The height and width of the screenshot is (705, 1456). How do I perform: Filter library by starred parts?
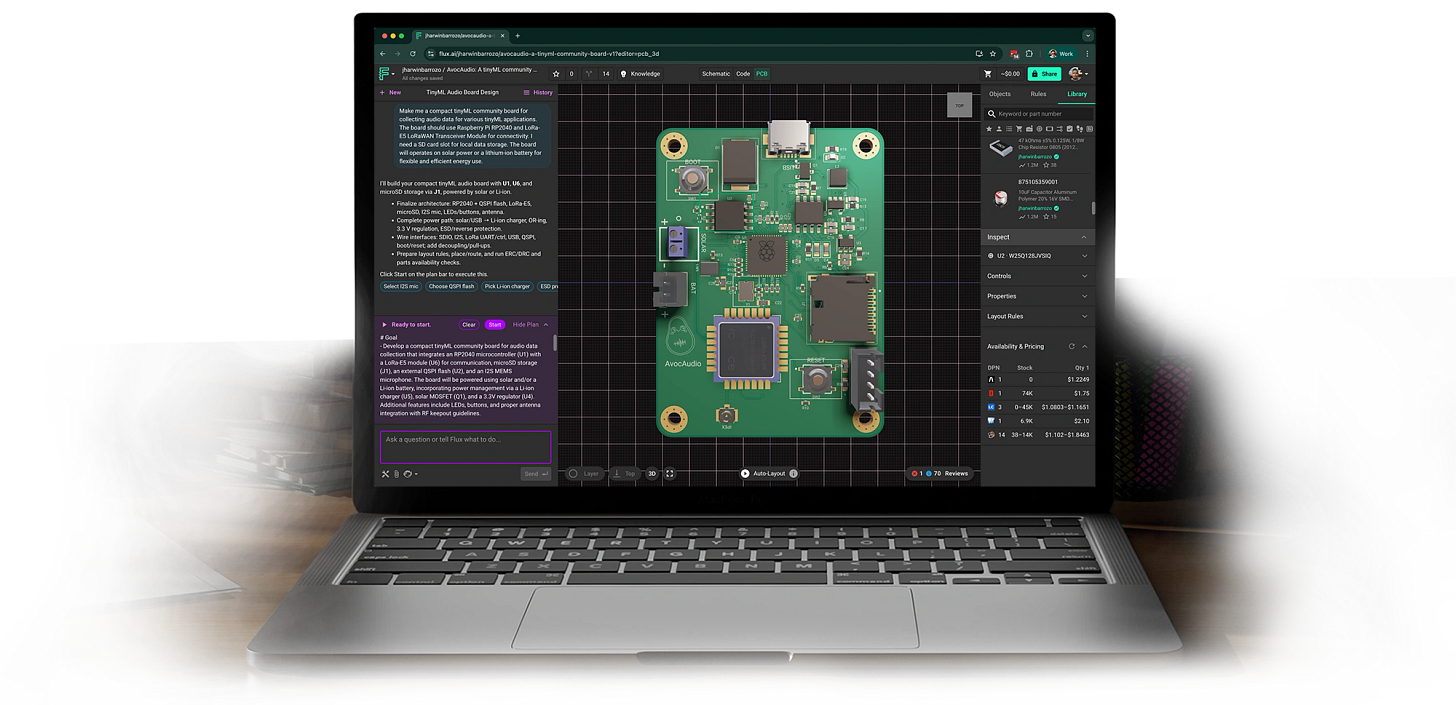990,129
